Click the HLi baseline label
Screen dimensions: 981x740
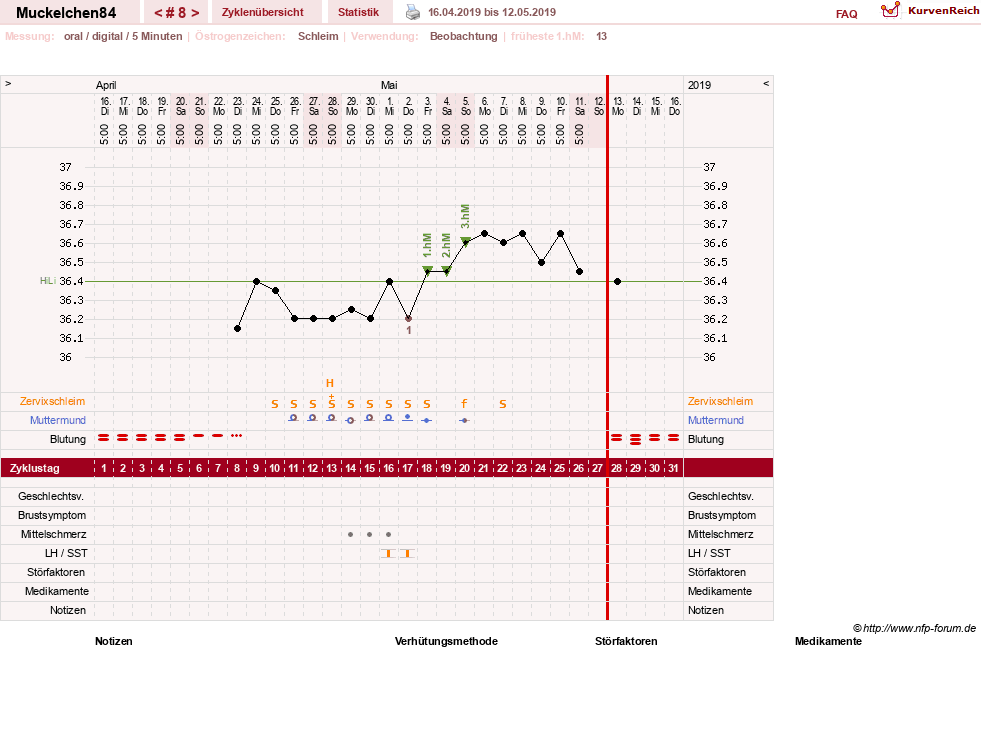tap(48, 281)
